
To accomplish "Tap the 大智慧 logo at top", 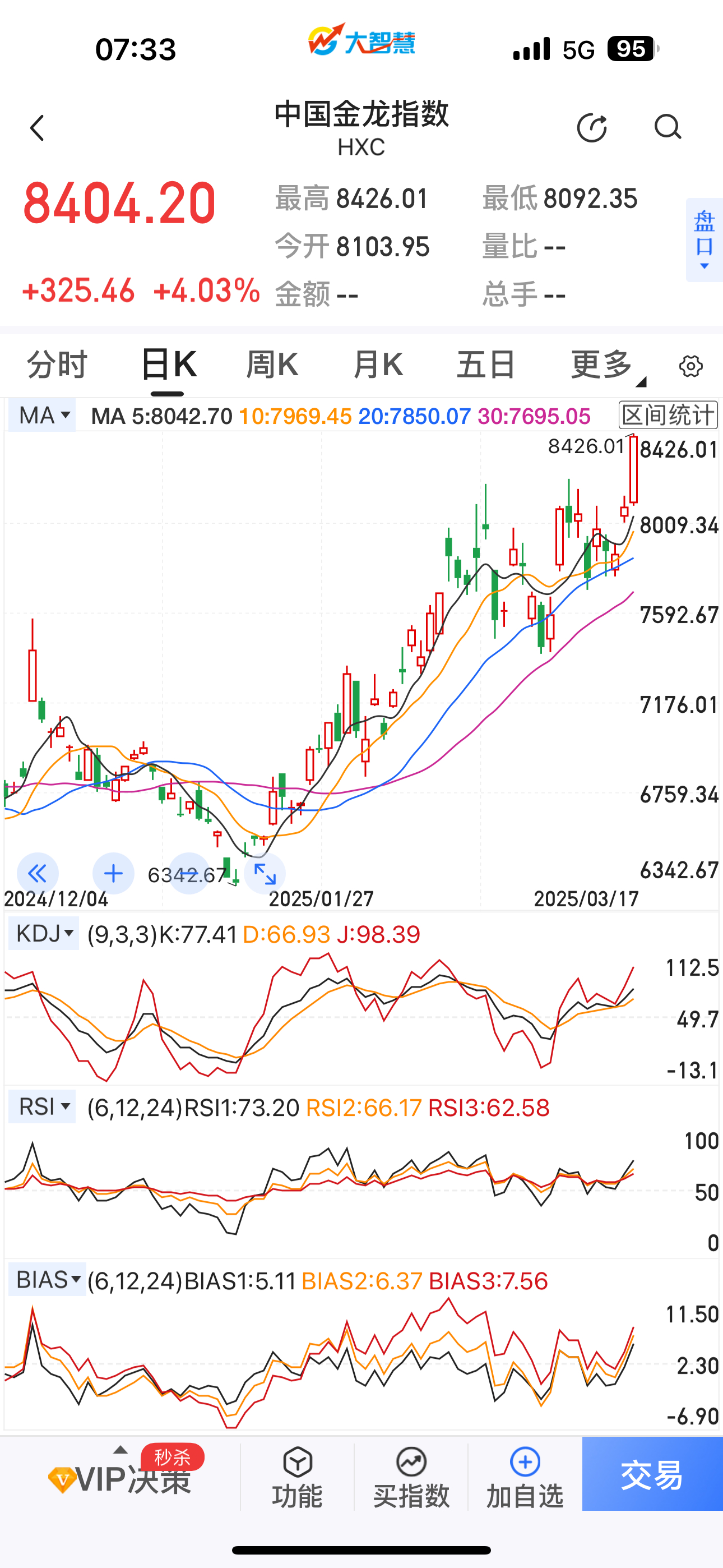I will [361, 40].
